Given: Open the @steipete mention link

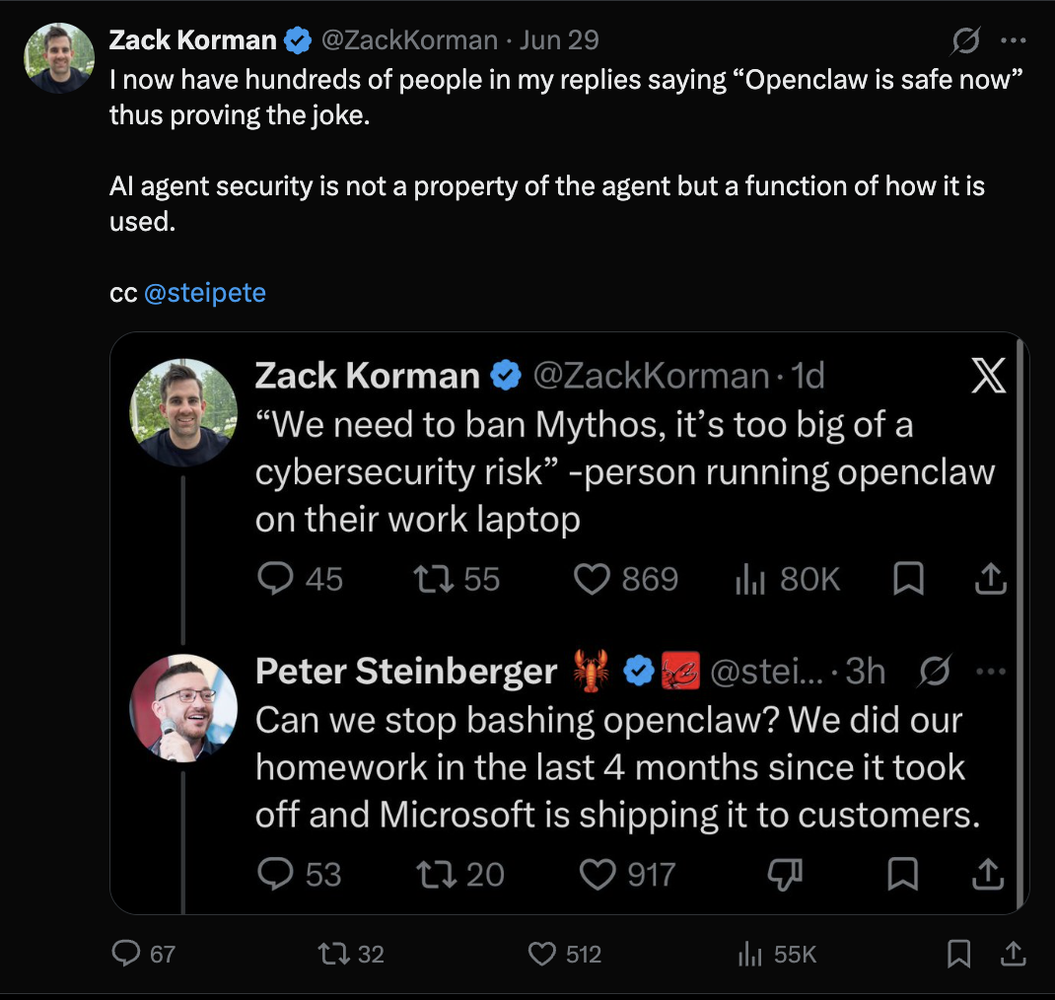Looking at the screenshot, I should (205, 293).
